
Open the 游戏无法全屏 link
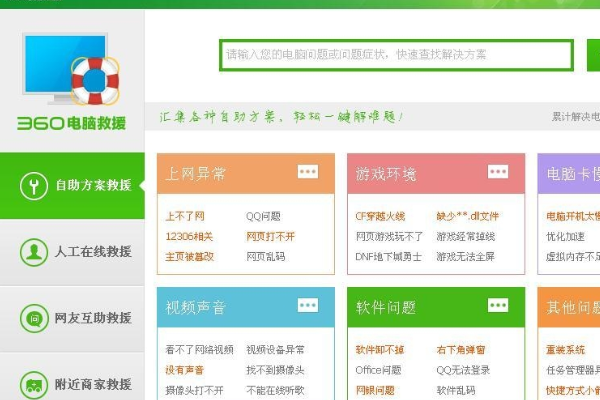pyautogui.click(x=466, y=256)
